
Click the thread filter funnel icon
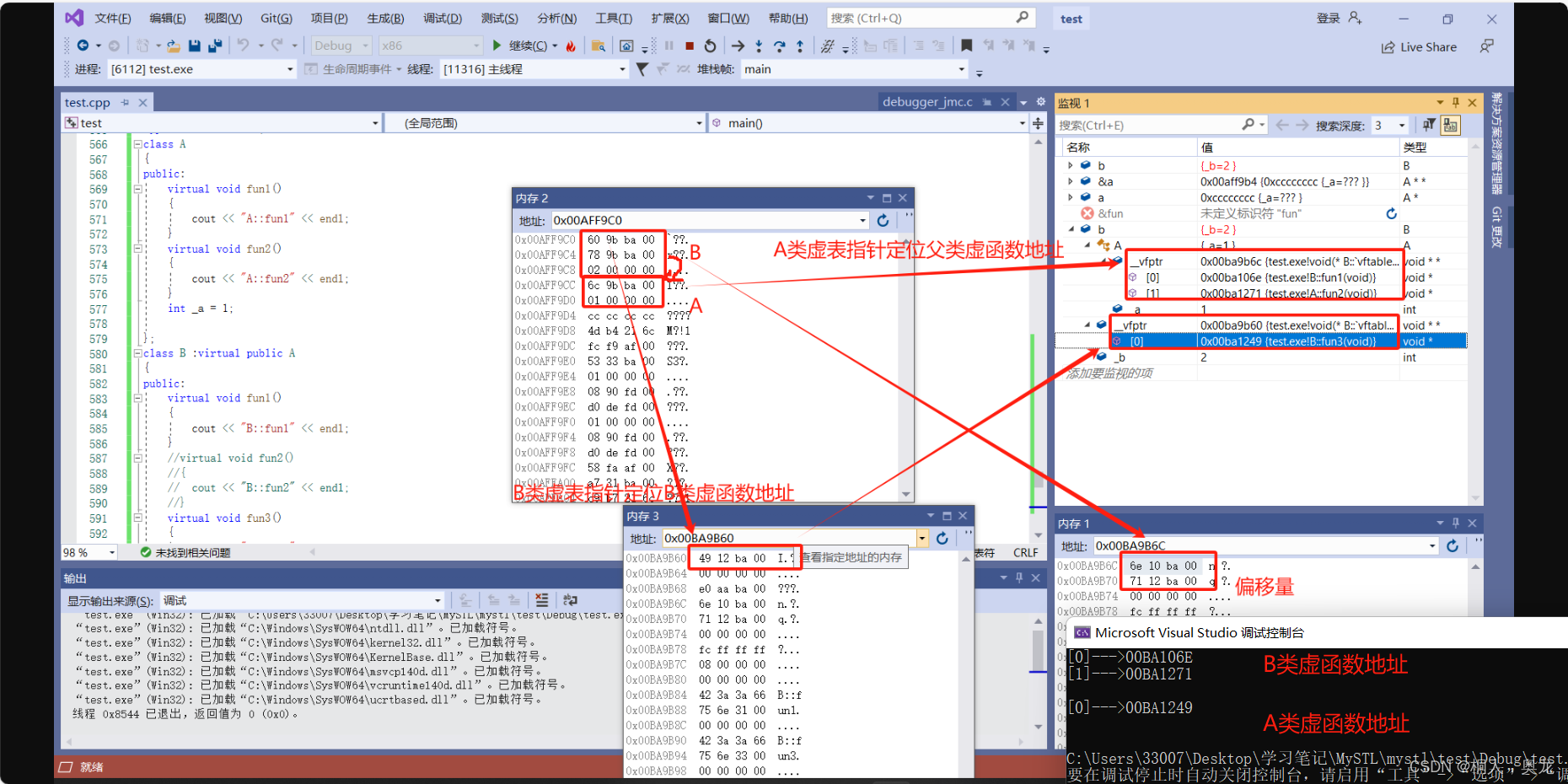pyautogui.click(x=642, y=69)
